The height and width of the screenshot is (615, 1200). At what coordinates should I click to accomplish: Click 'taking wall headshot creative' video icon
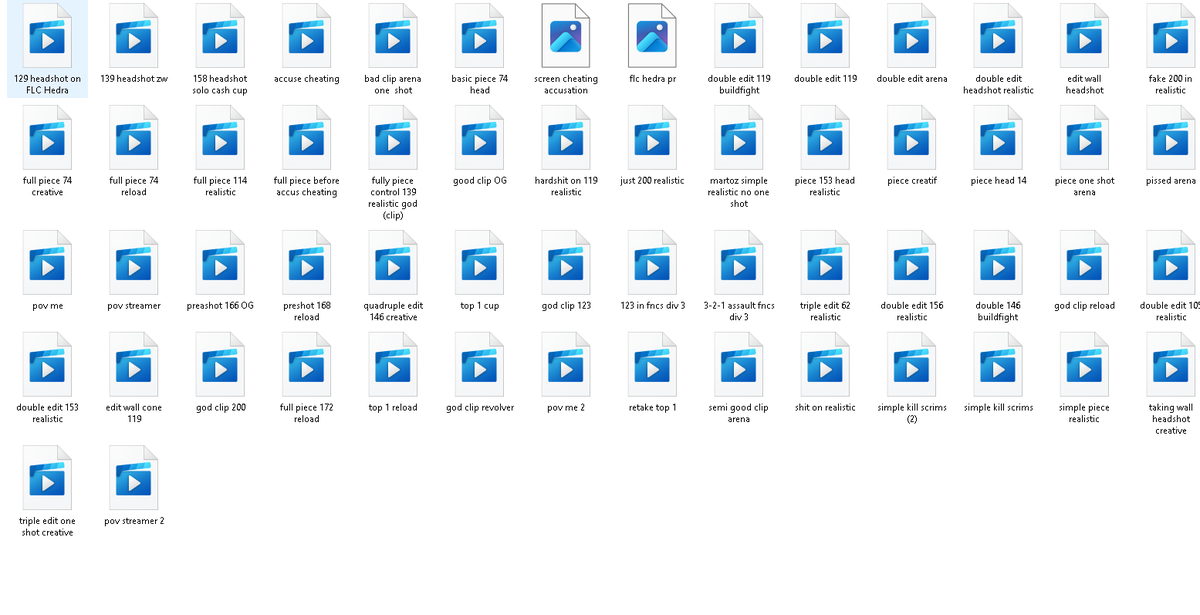1171,365
